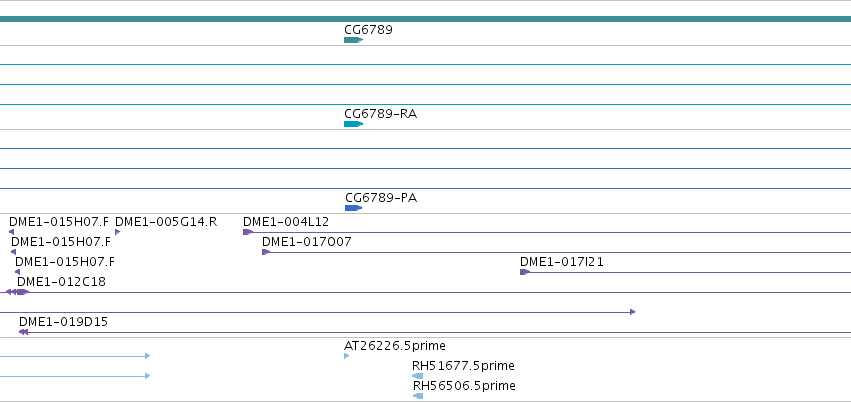This screenshot has width=851, height=402.
Task: Click the light blue arrowhead in the AT26226.5prime row
Action: pos(148,356)
